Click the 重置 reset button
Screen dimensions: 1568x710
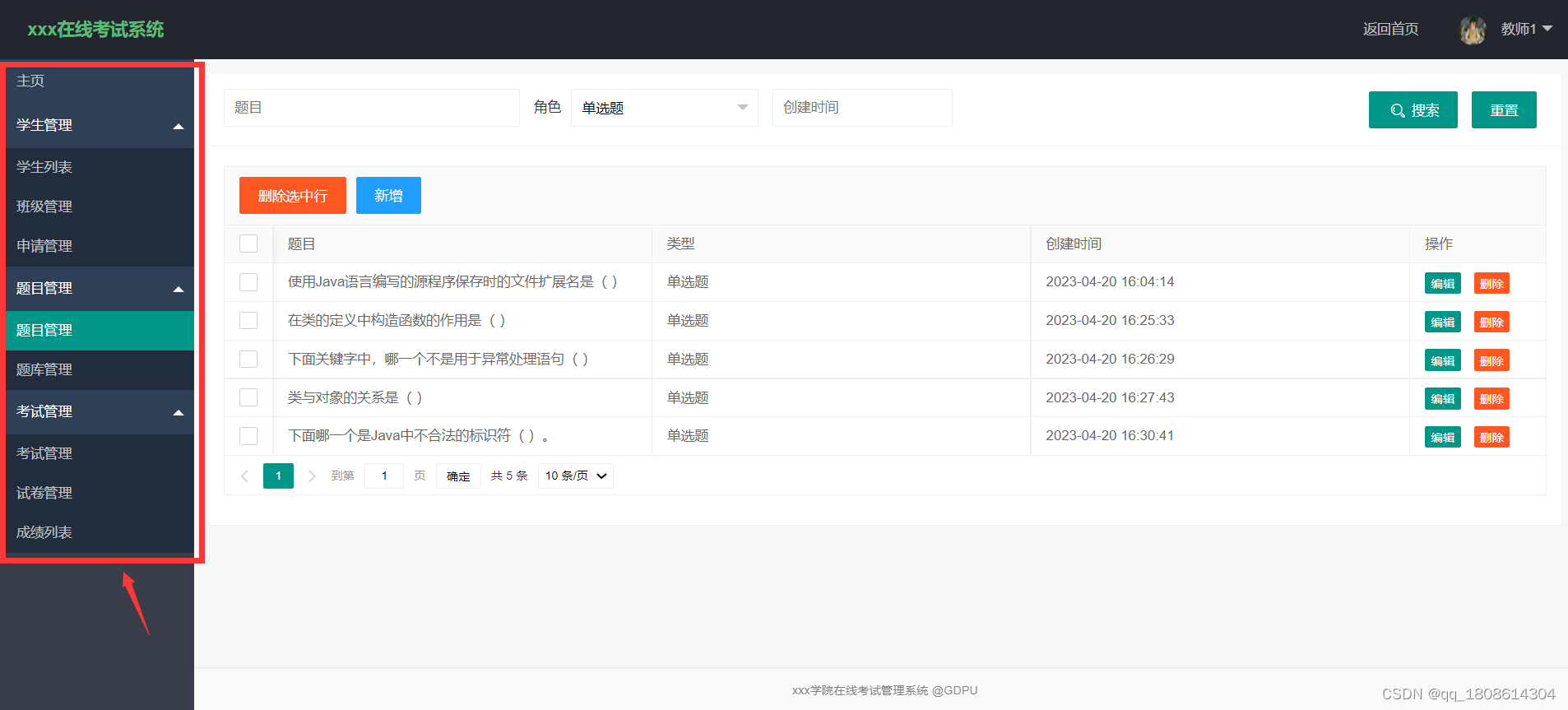[1504, 110]
